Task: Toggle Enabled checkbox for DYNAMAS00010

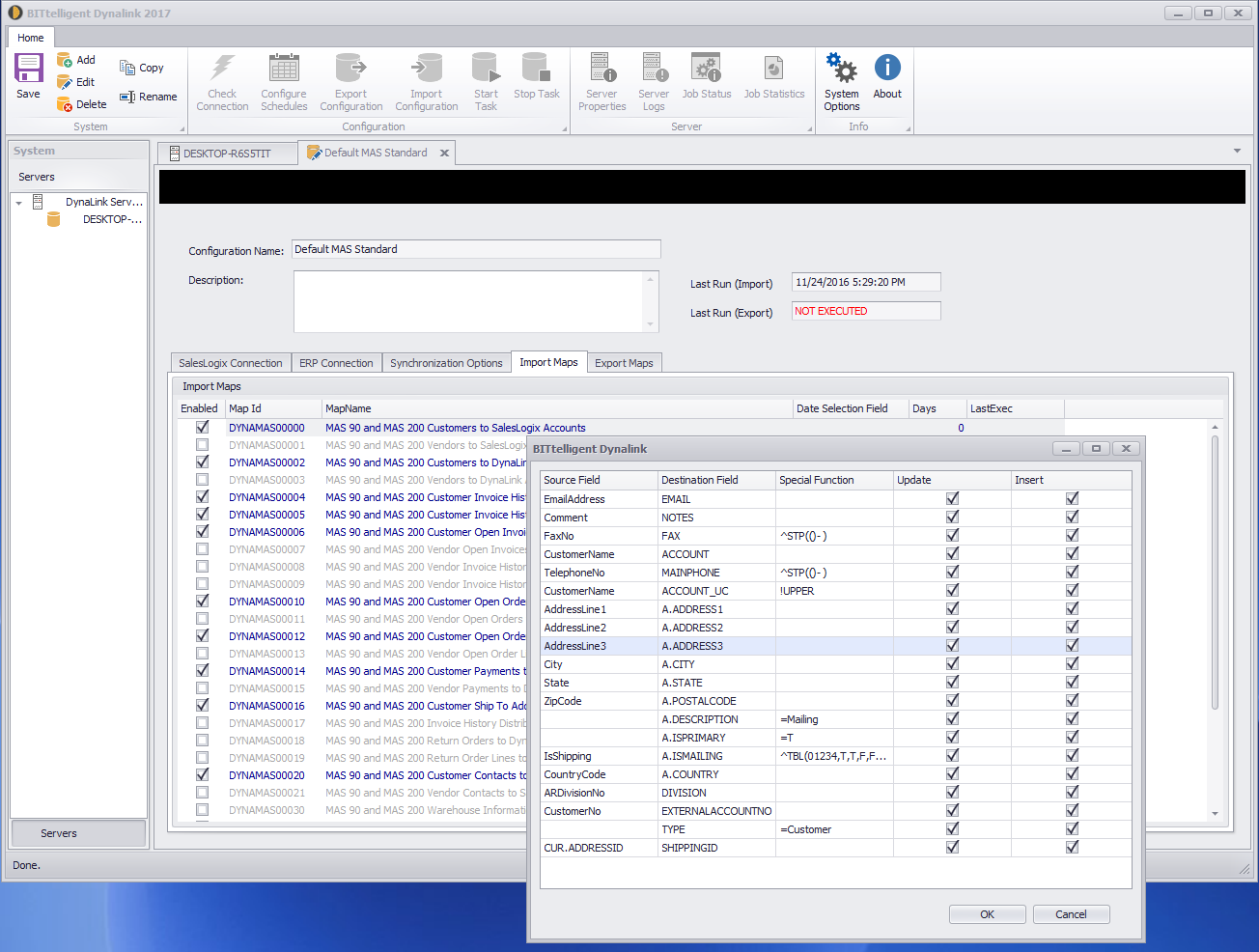Action: tap(202, 601)
